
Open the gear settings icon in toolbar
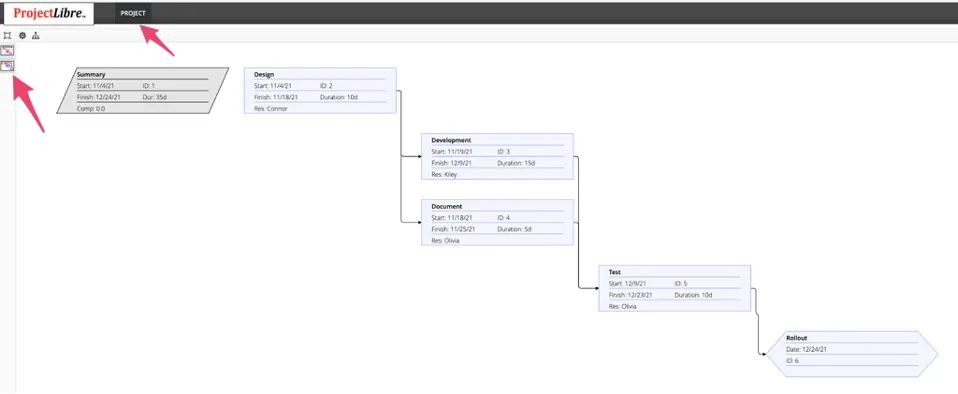[22, 36]
